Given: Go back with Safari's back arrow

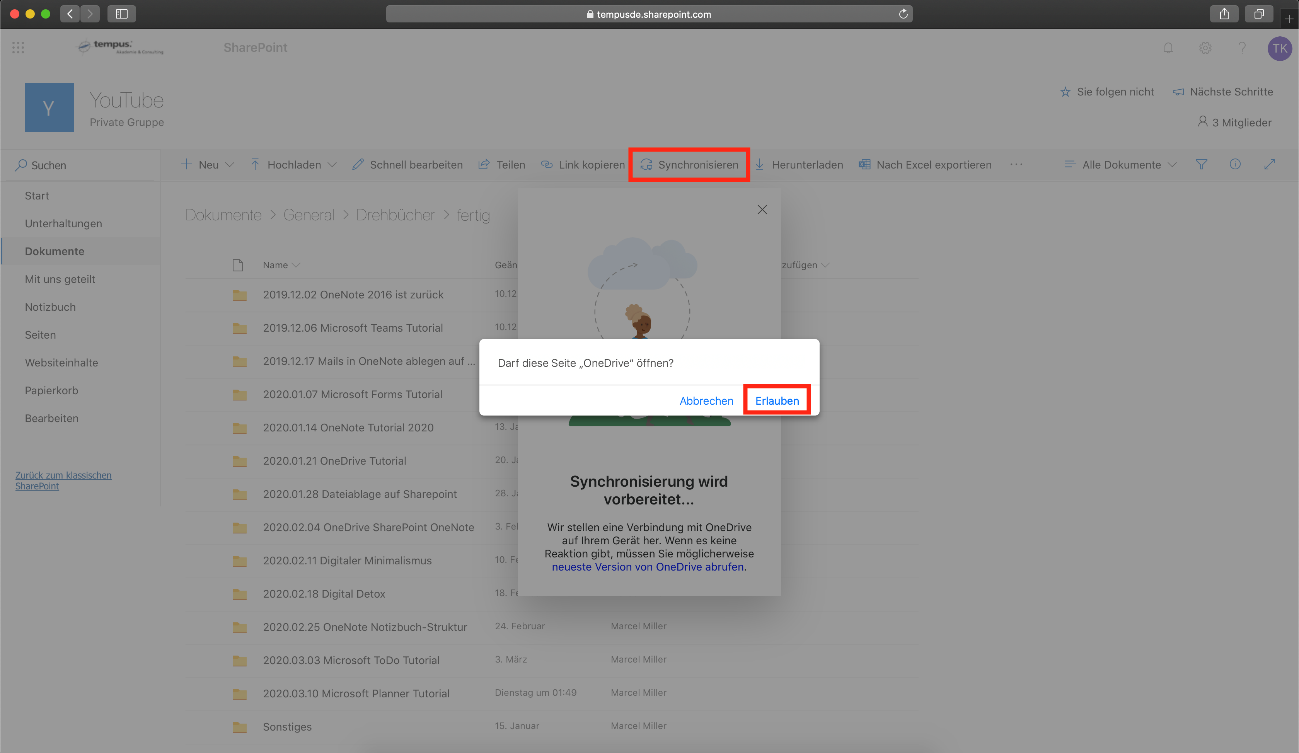Looking at the screenshot, I should click(70, 14).
